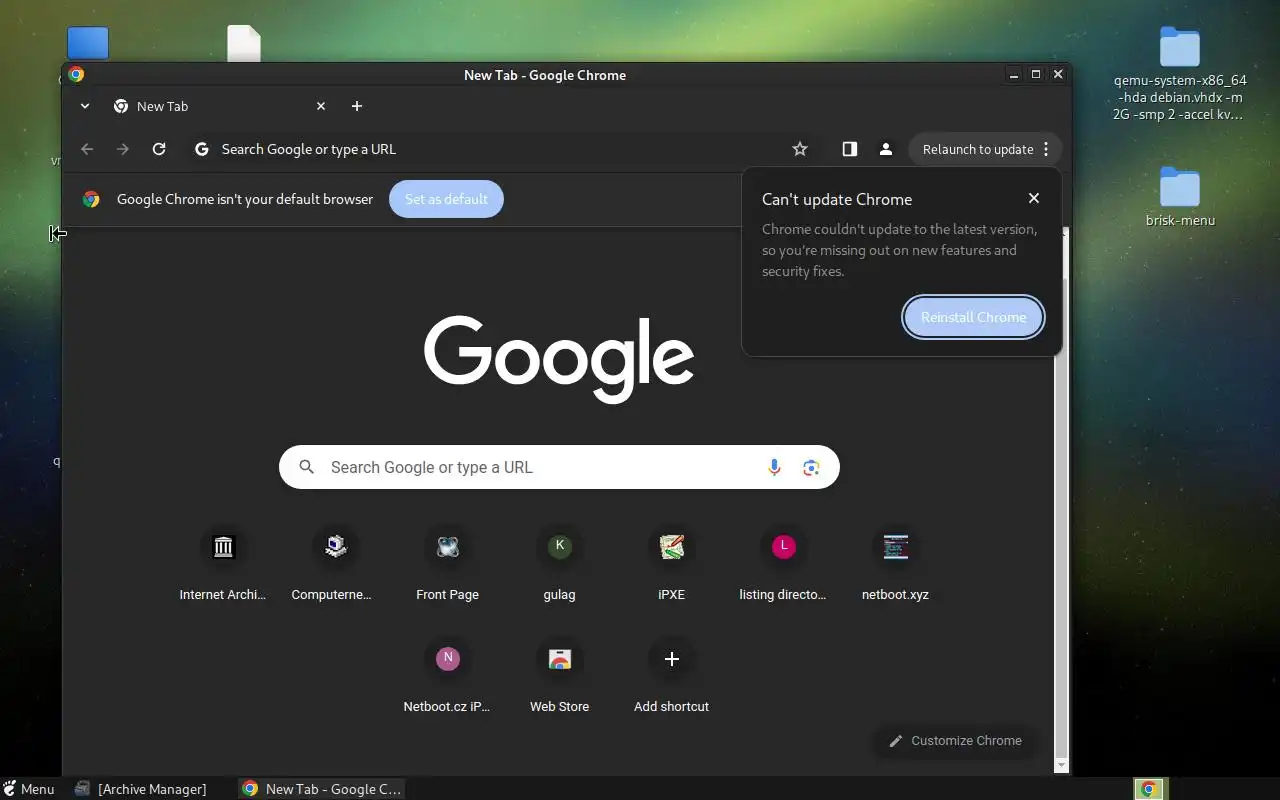The height and width of the screenshot is (800, 1280).
Task: Dismiss the Can't update Chrome popup
Action: pyautogui.click(x=1034, y=198)
